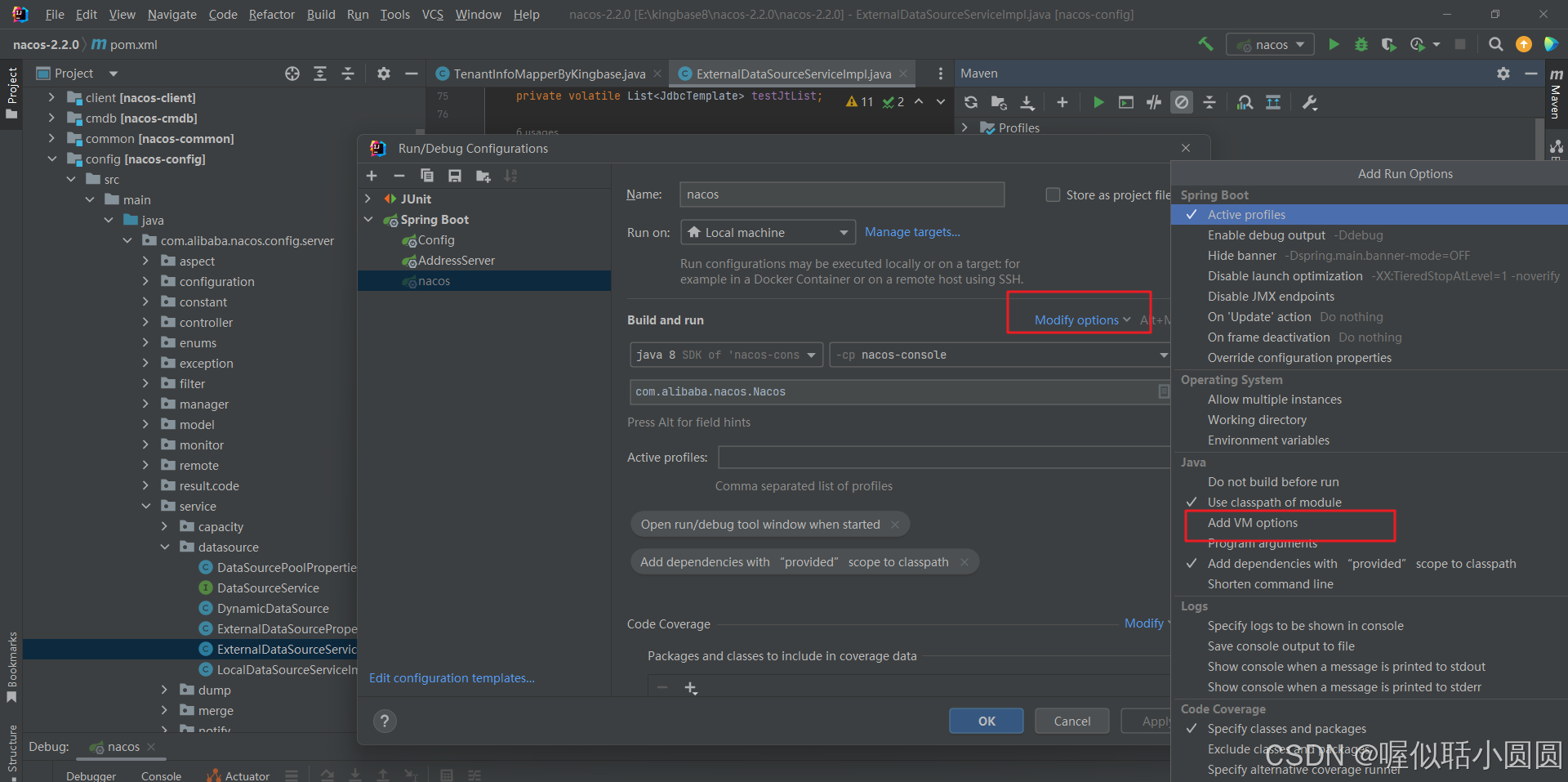Select opened file in Project tree
Screen dimensions: 1568x782
[292, 74]
